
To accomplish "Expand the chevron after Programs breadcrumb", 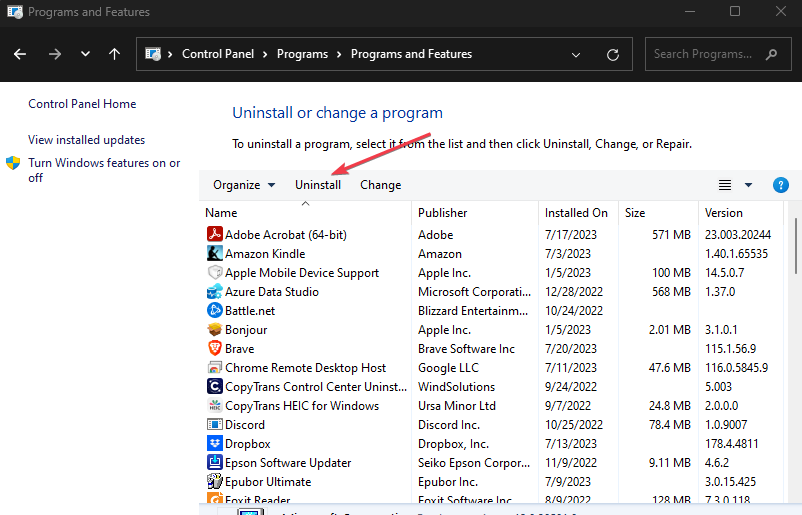I will pos(339,54).
